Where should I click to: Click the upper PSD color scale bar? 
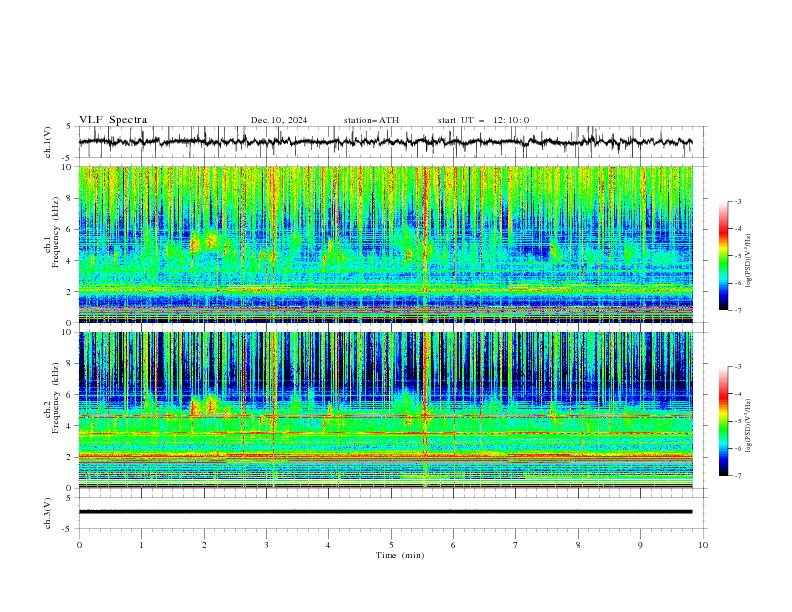pos(723,256)
